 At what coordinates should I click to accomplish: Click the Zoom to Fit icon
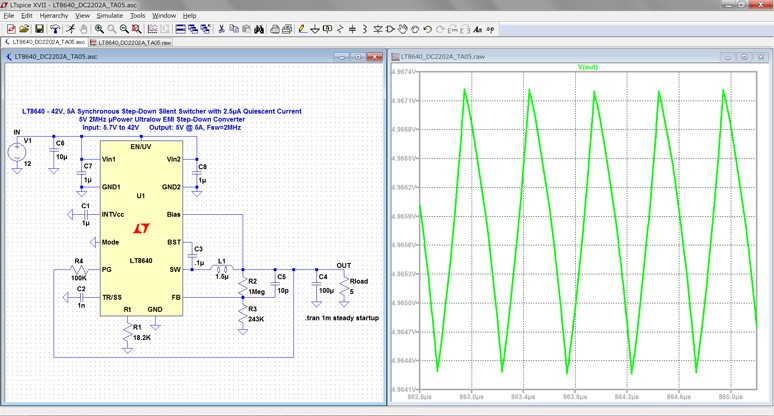point(137,29)
